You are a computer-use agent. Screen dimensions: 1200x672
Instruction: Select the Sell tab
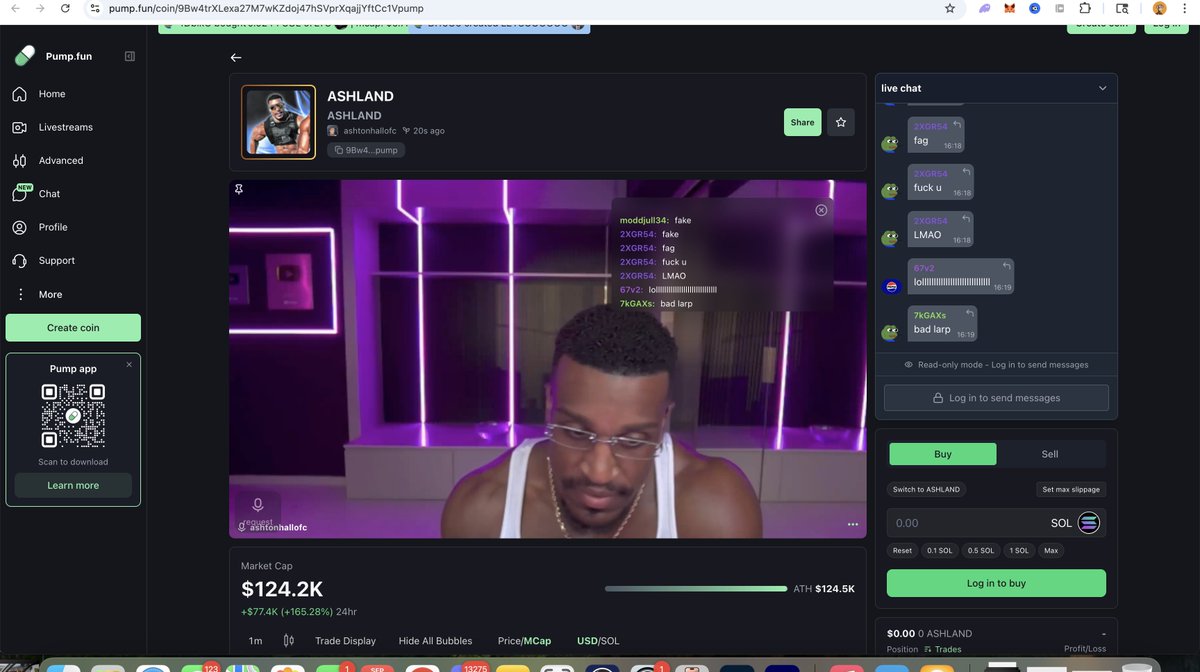point(1050,454)
